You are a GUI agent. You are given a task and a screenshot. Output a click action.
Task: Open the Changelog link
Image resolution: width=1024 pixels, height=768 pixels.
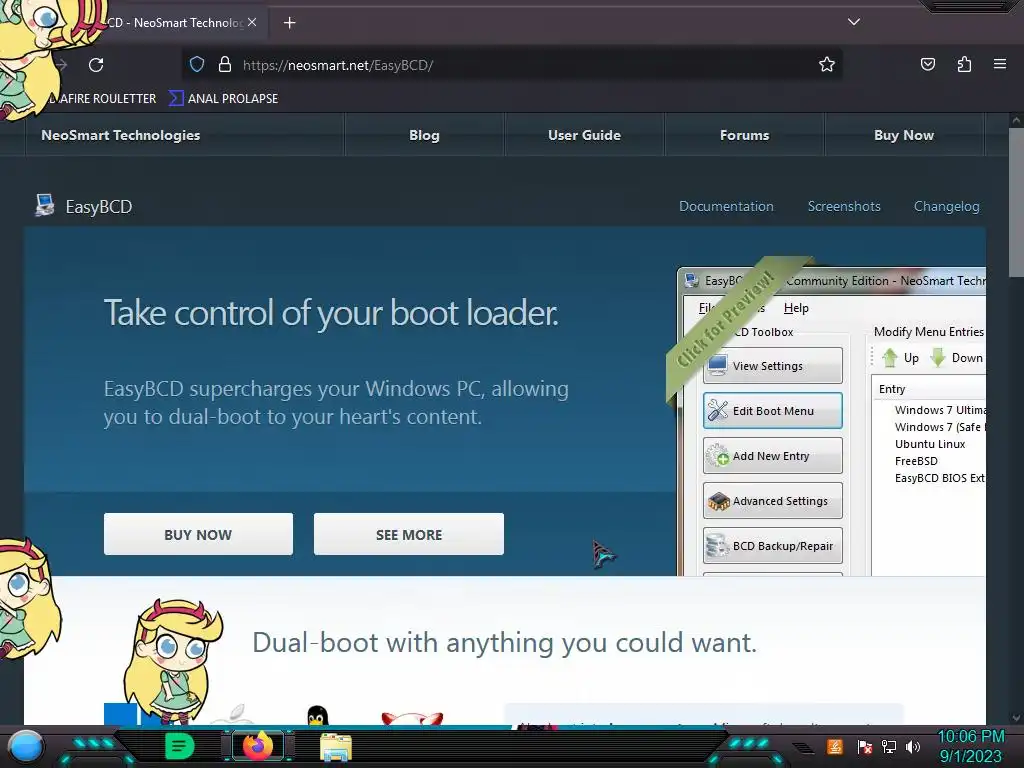[x=946, y=206]
